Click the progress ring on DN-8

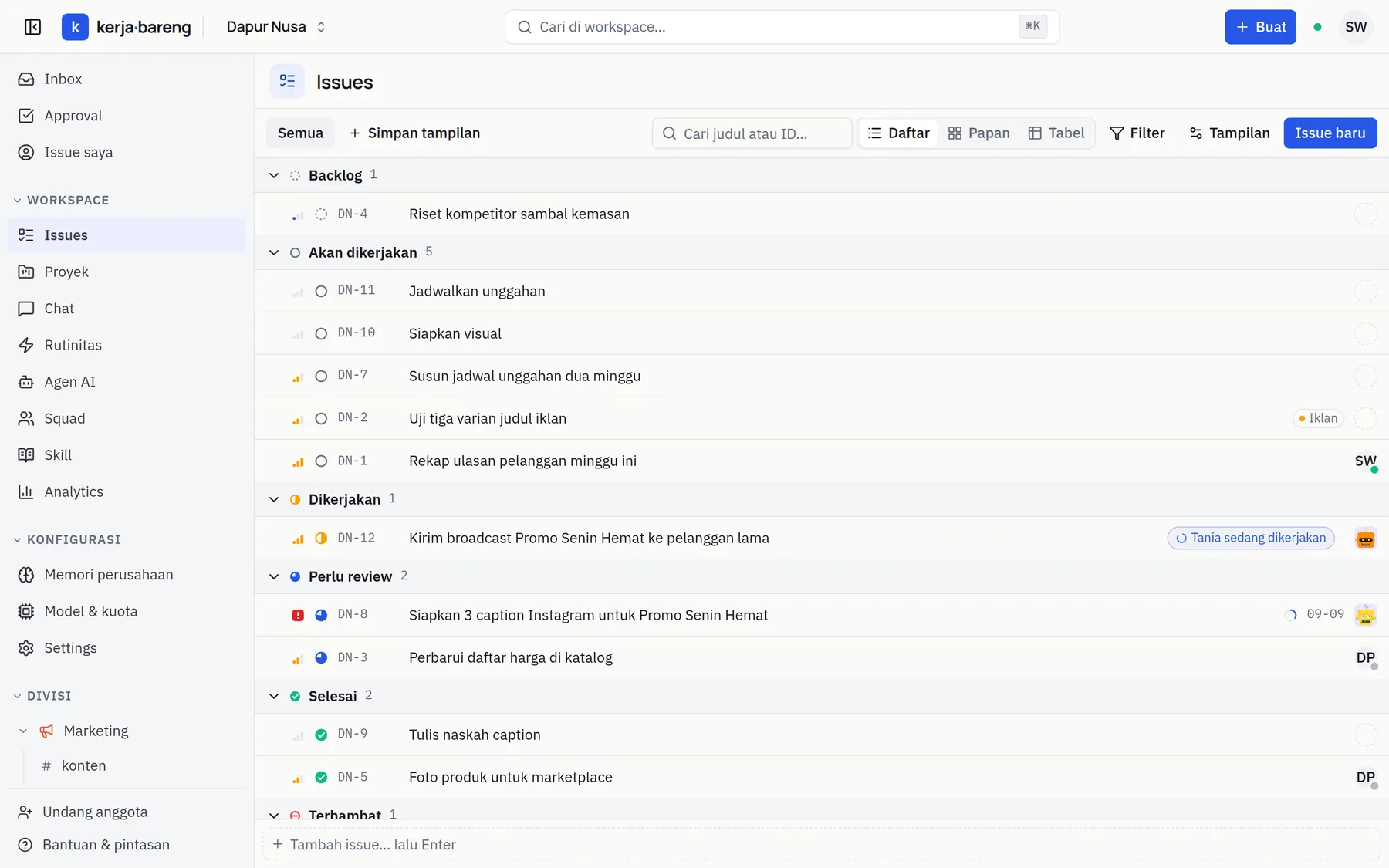pos(1290,615)
